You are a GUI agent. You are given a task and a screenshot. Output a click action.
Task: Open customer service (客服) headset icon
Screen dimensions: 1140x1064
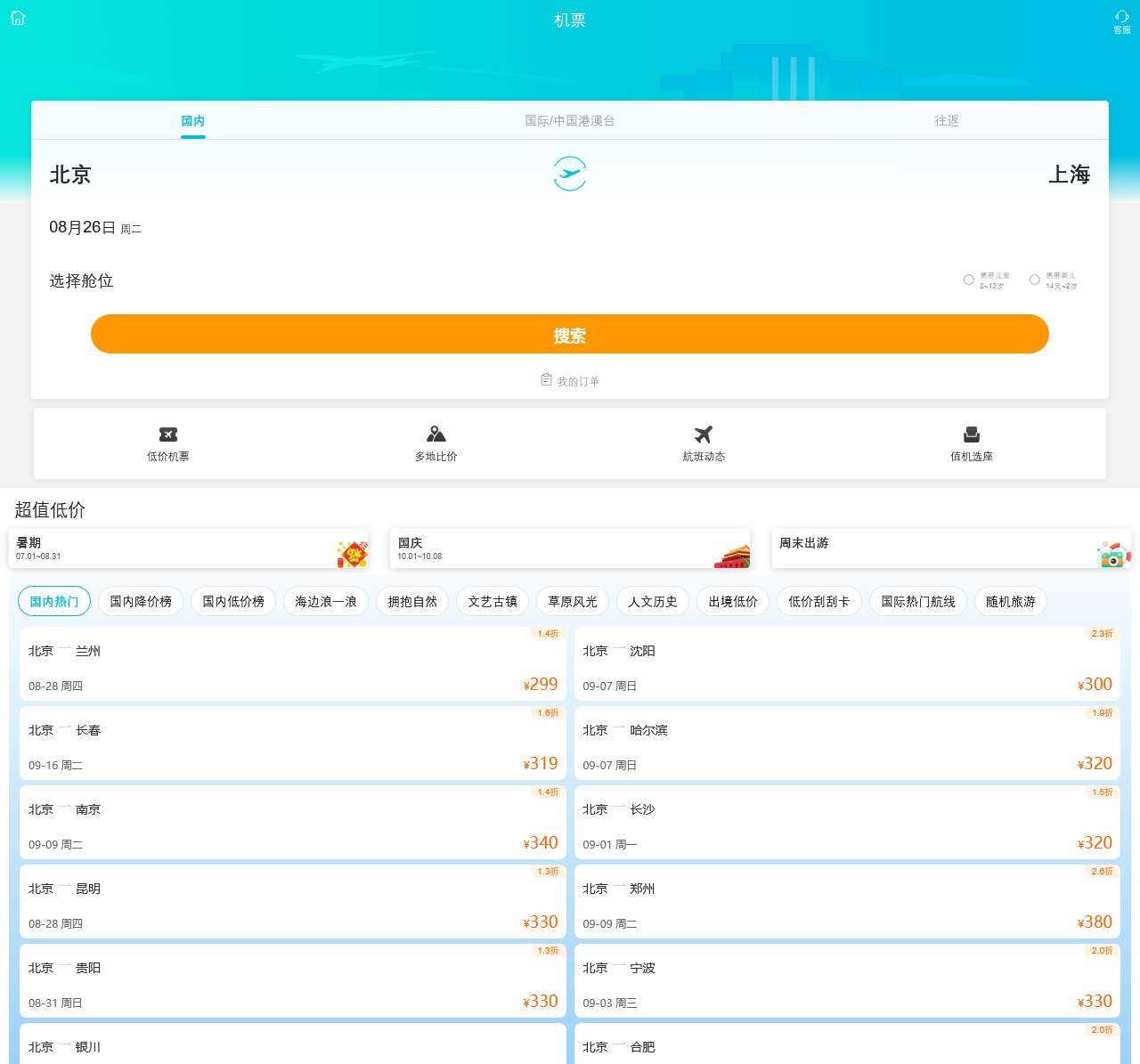point(1121,18)
